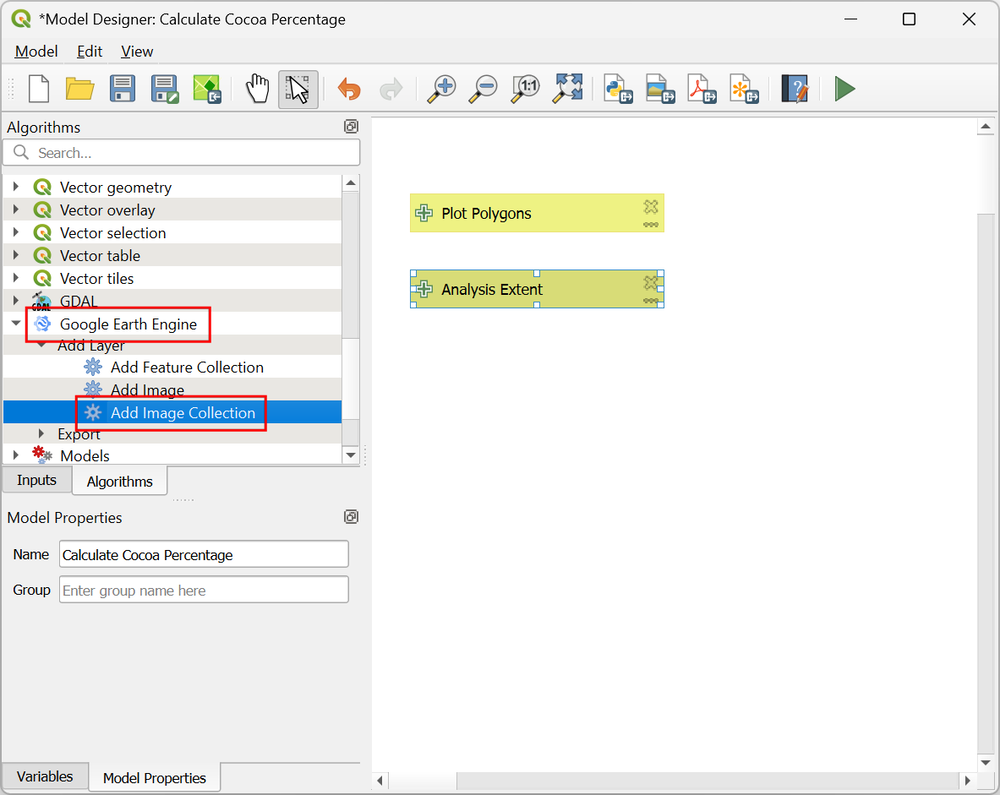Image resolution: width=1000 pixels, height=795 pixels.
Task: Switch to the Model Properties tab
Action: click(x=154, y=778)
